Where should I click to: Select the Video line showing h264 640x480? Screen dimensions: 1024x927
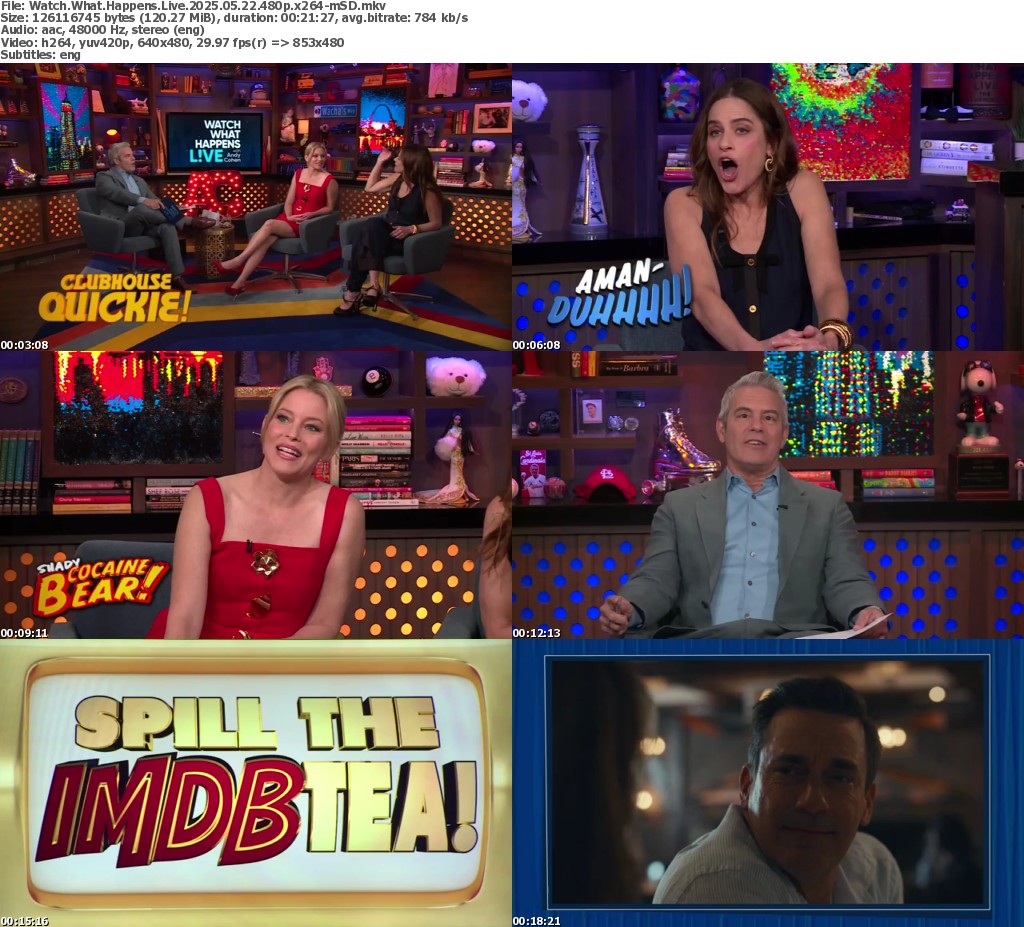[172, 42]
